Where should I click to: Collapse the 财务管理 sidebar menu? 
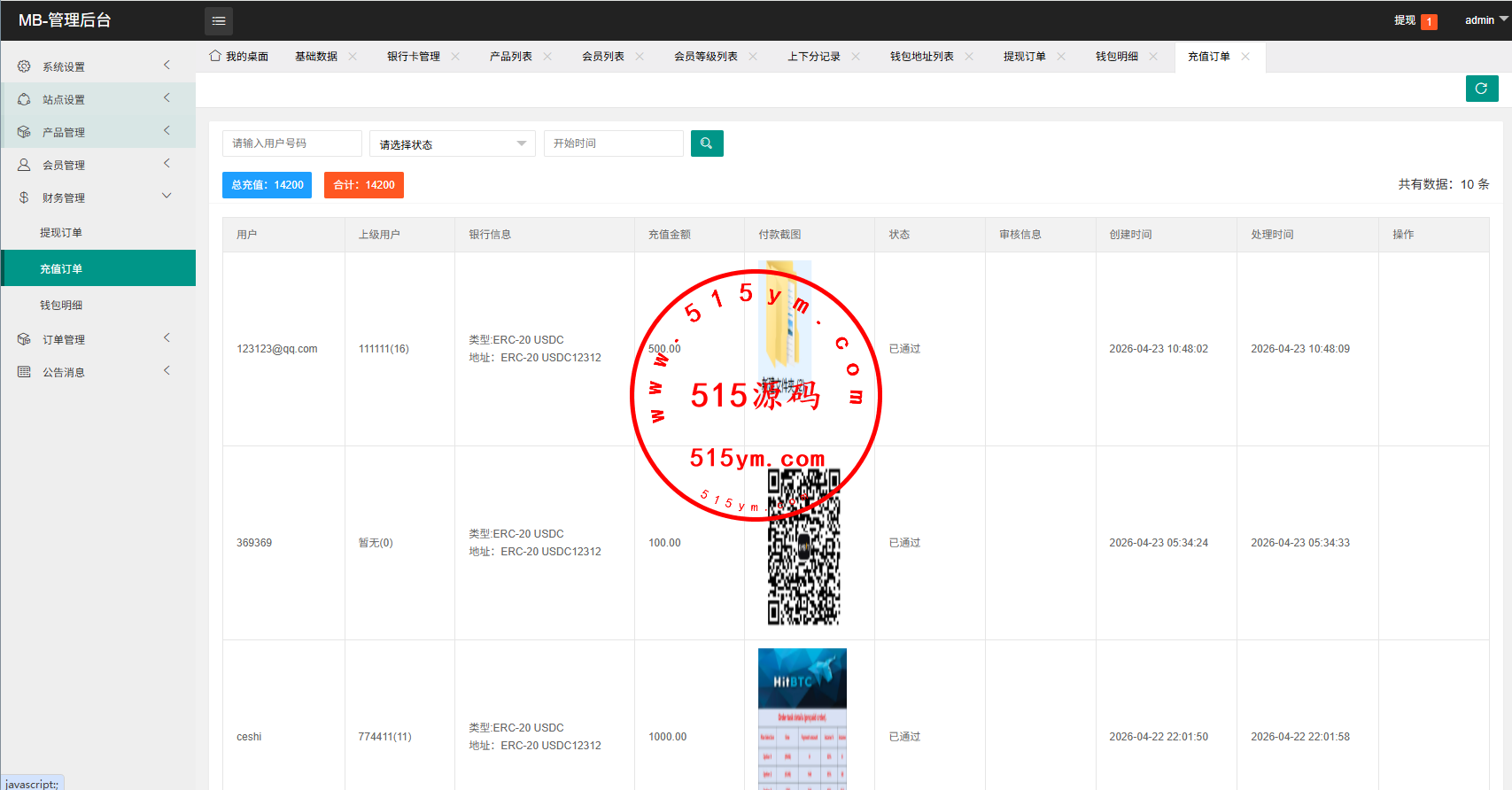click(97, 197)
